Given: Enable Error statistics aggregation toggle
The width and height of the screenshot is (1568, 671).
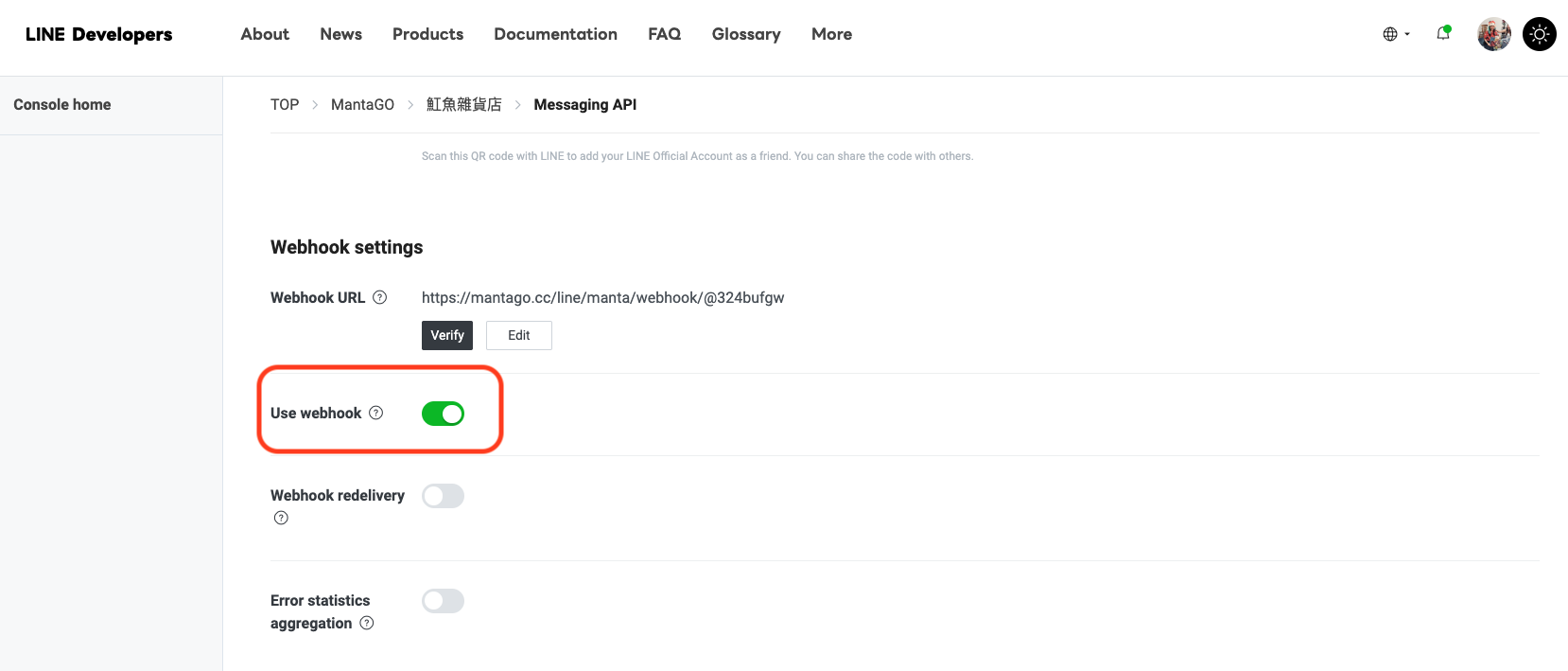Looking at the screenshot, I should [x=443, y=601].
